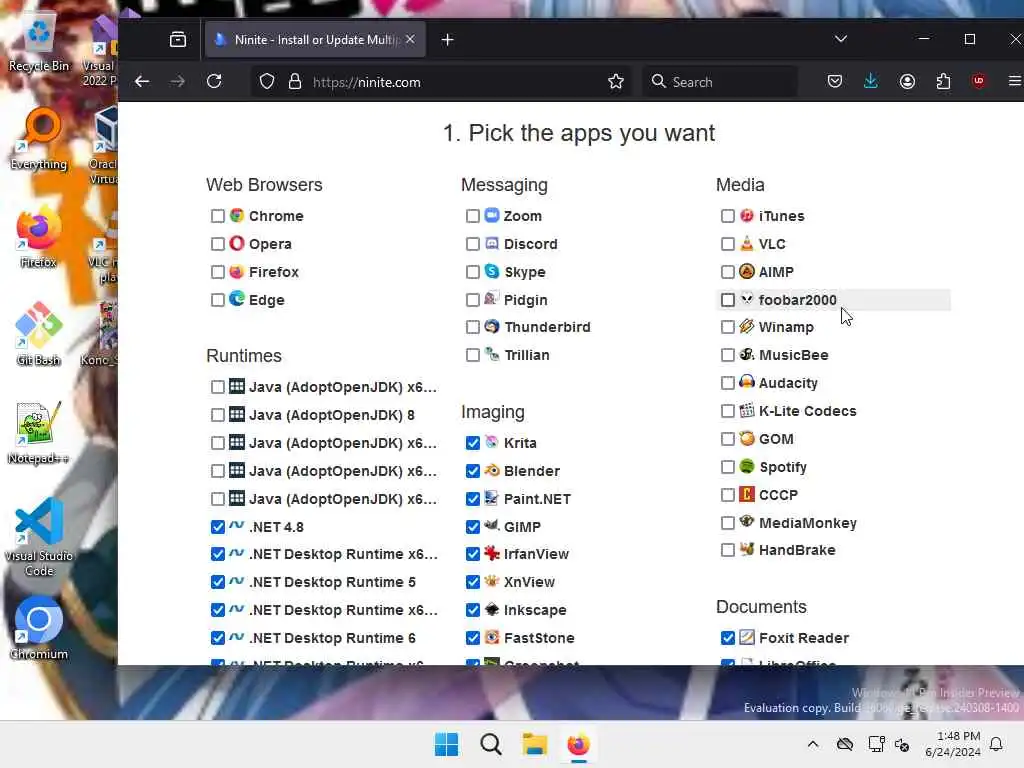Click Firefox icon in the taskbar

coord(578,744)
